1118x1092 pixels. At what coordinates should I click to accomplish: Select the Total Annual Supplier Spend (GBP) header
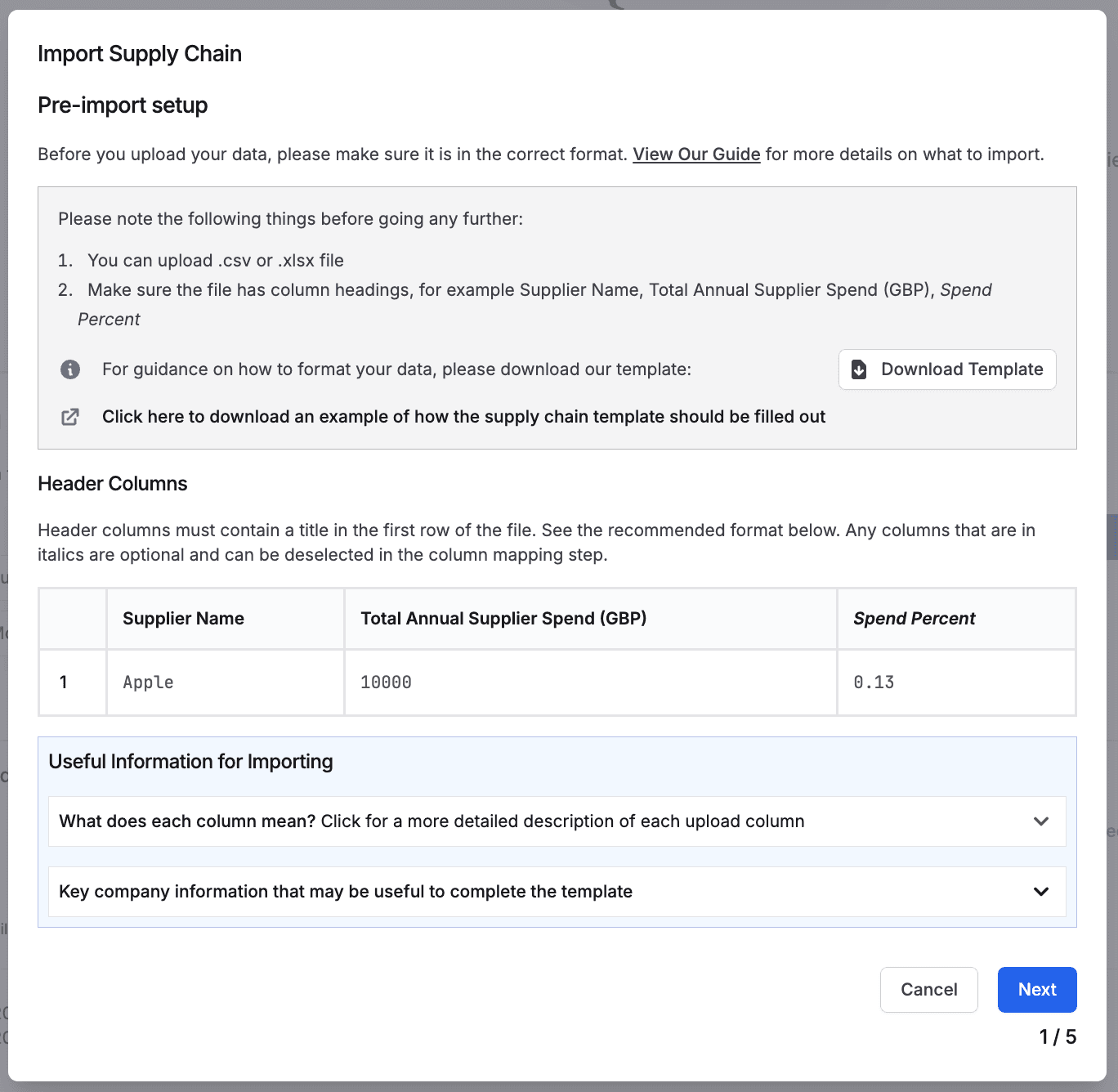pyautogui.click(x=503, y=619)
